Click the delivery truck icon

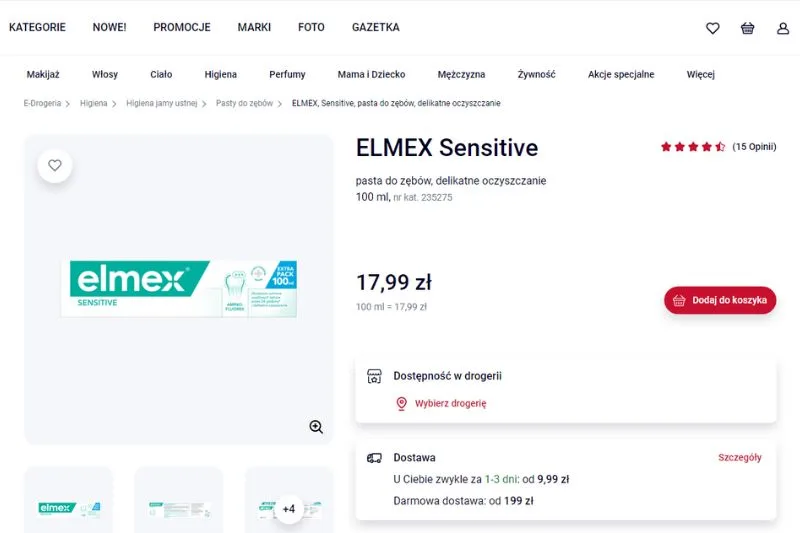coord(374,458)
